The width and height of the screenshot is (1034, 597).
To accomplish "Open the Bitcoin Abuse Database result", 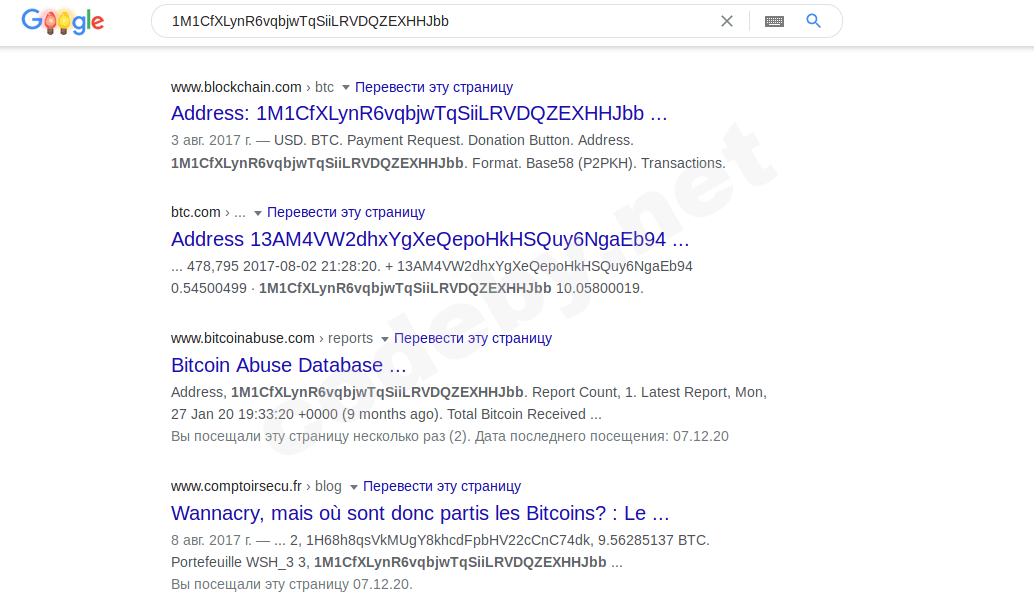I will click(x=288, y=365).
